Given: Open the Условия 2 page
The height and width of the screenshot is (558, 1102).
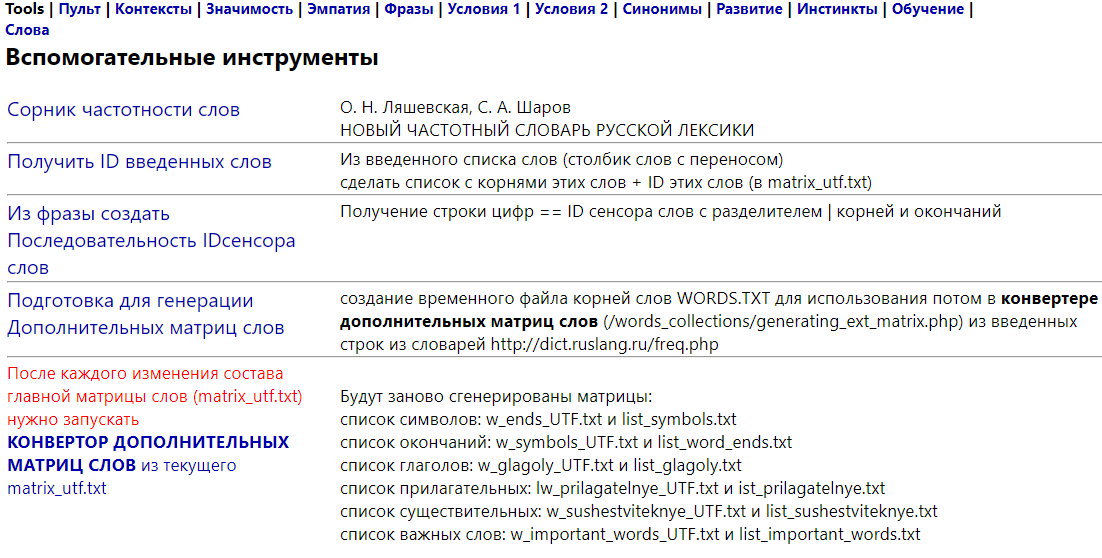Looking at the screenshot, I should [x=572, y=9].
